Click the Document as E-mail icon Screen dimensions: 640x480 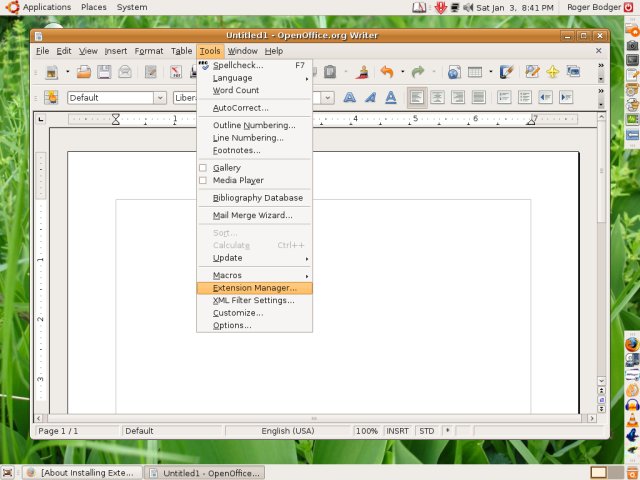125,72
